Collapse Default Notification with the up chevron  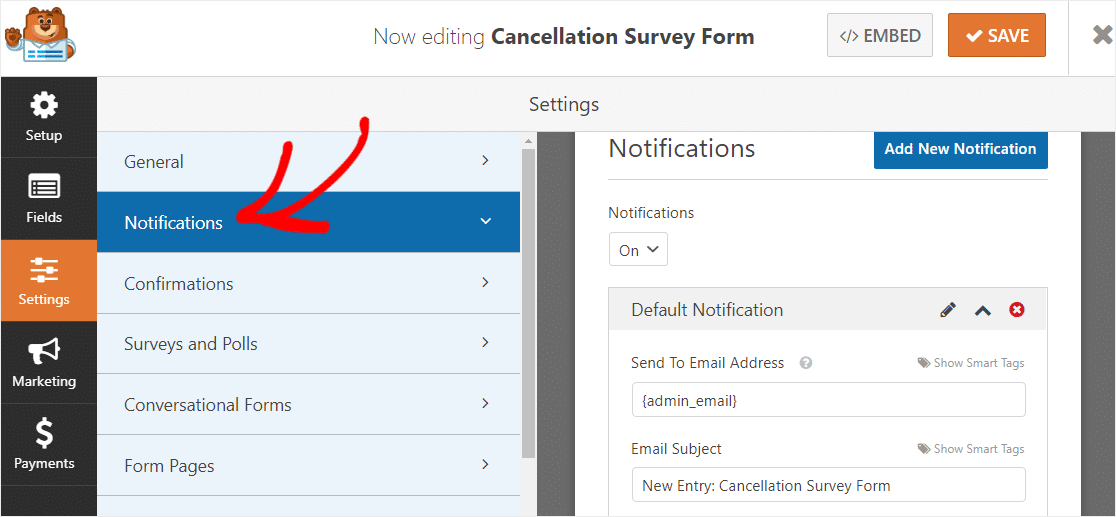click(x=983, y=310)
